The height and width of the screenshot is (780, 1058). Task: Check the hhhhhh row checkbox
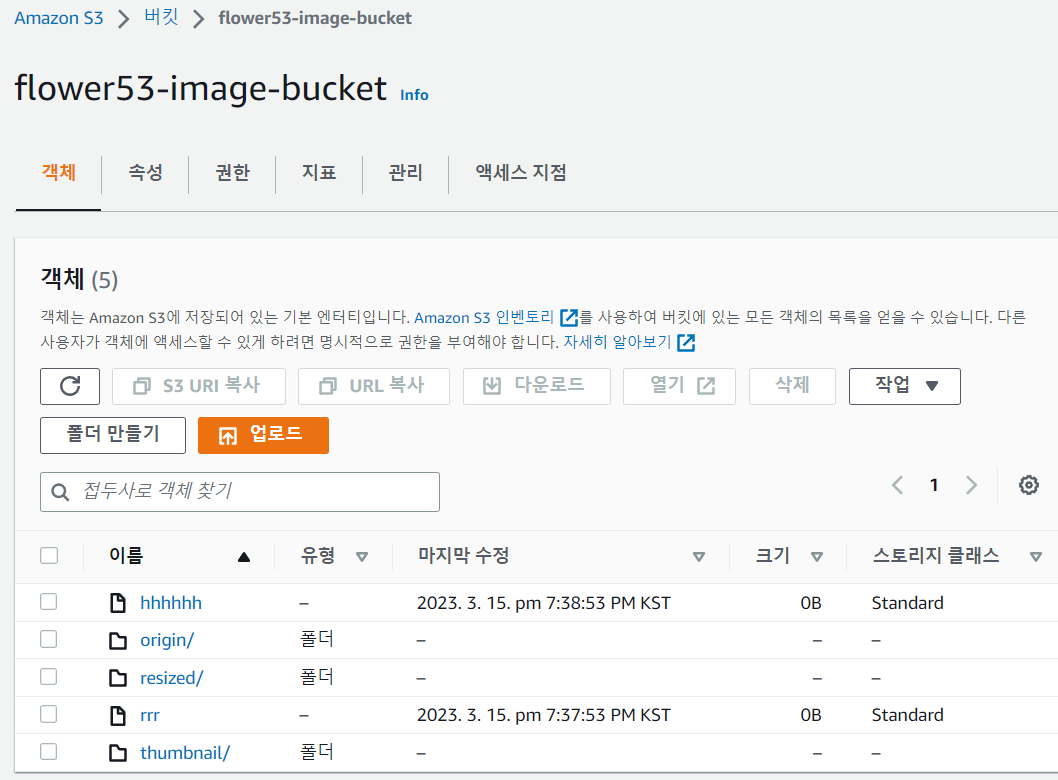point(49,601)
